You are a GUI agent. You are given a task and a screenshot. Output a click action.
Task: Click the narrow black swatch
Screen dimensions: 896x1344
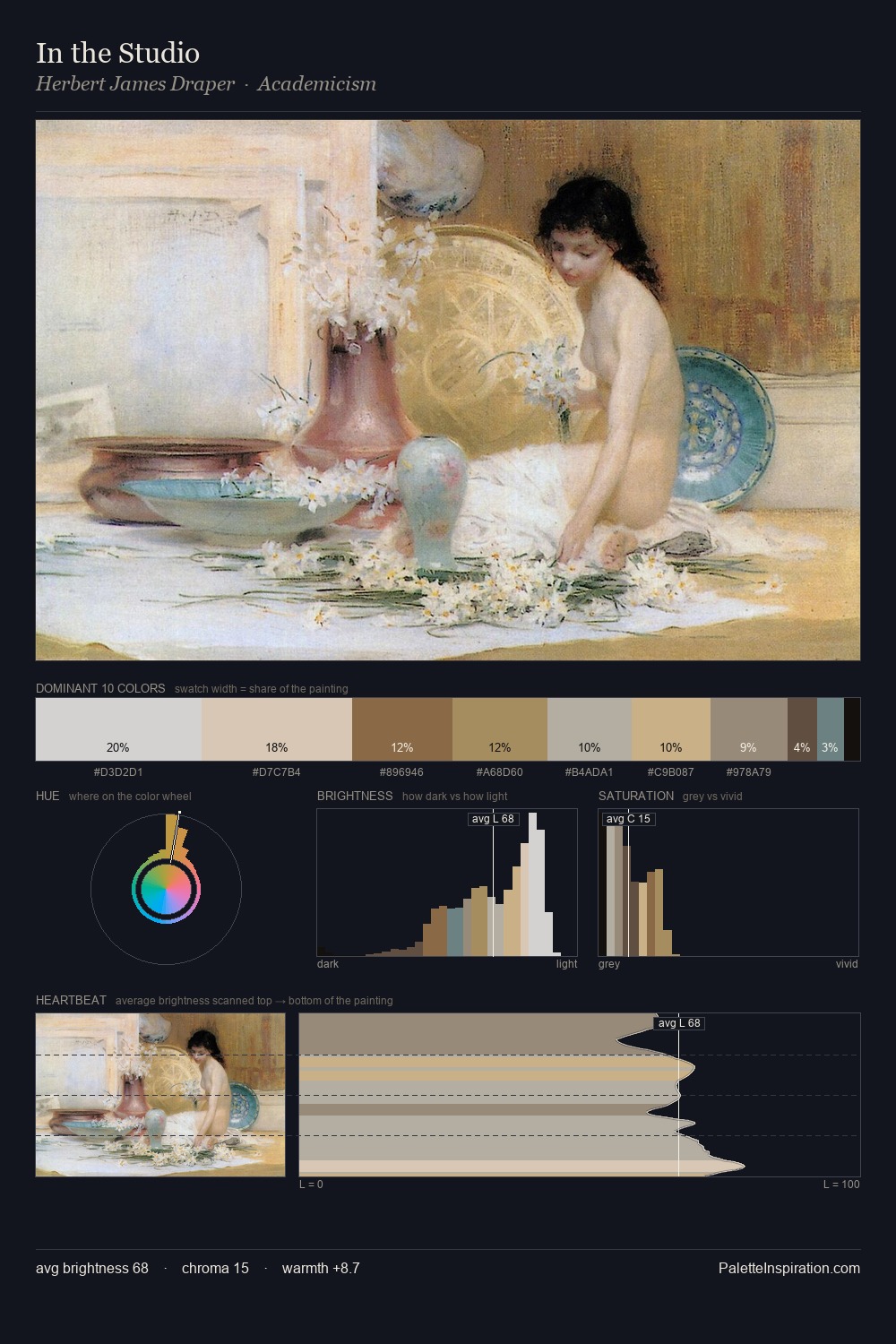coord(852,729)
